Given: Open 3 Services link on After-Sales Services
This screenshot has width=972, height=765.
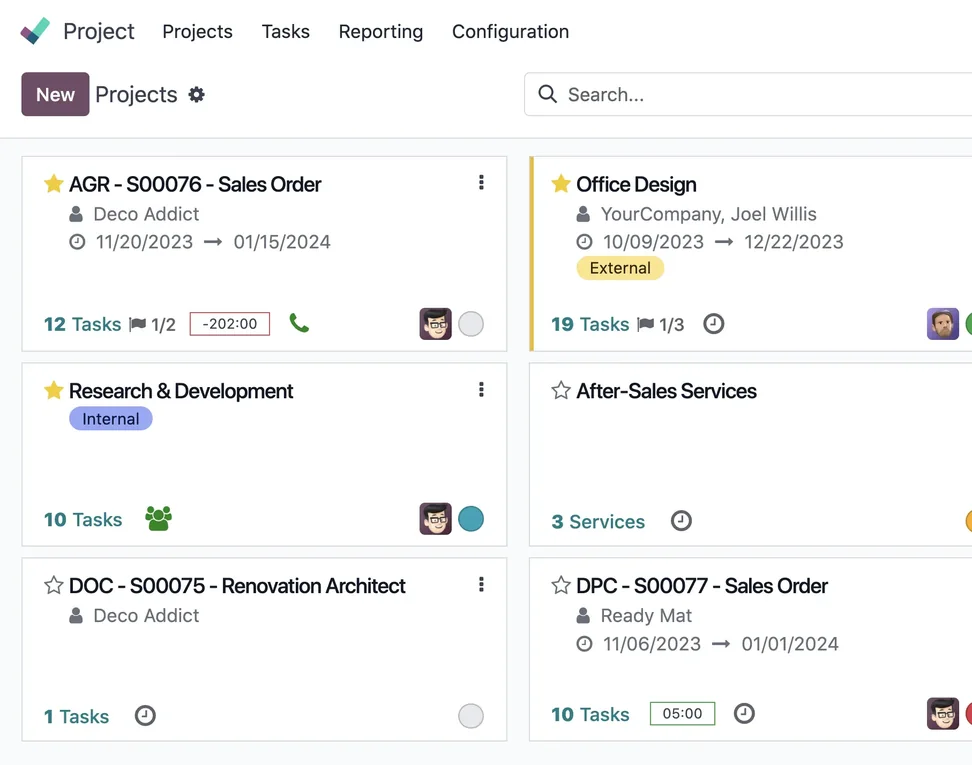Looking at the screenshot, I should 598,522.
